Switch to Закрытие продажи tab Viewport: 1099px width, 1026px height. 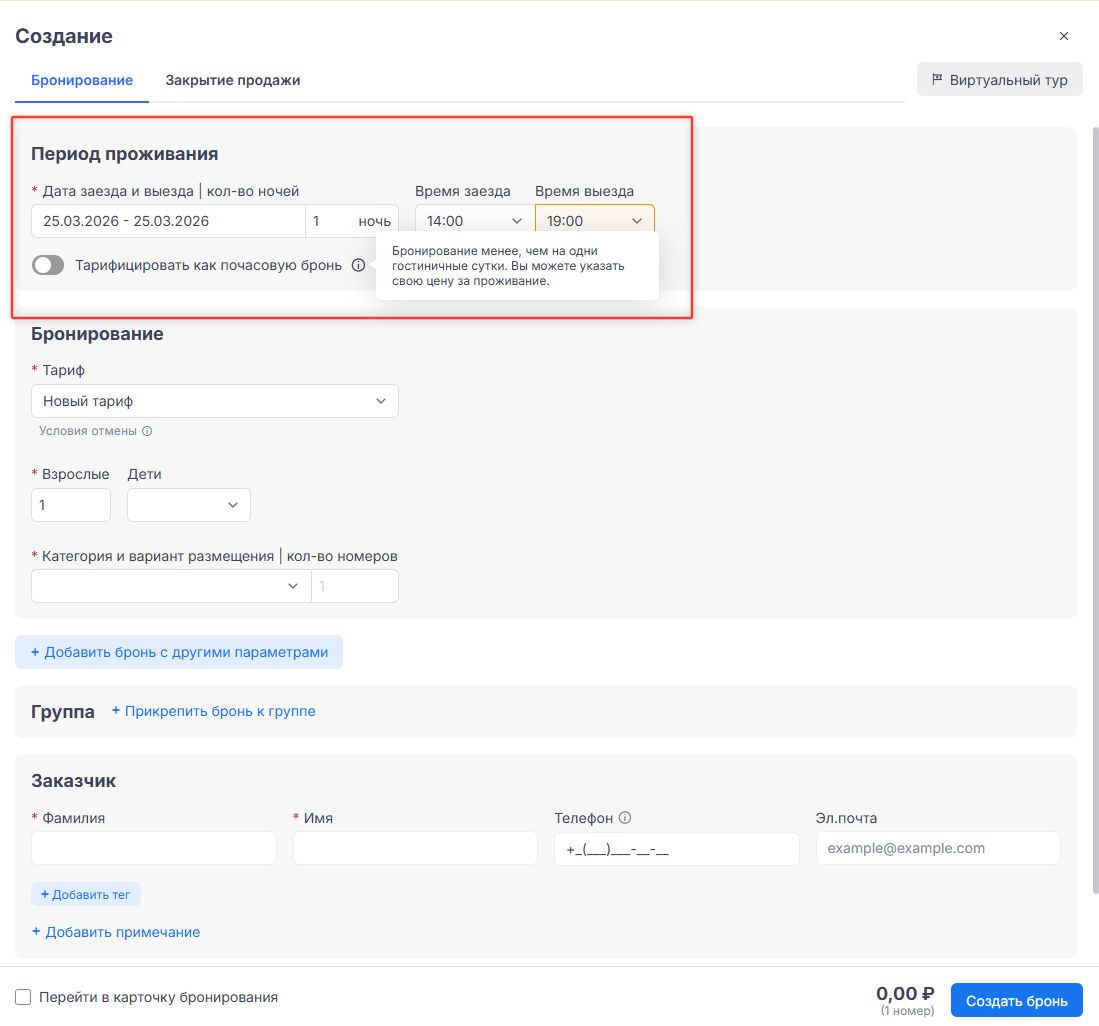point(233,80)
